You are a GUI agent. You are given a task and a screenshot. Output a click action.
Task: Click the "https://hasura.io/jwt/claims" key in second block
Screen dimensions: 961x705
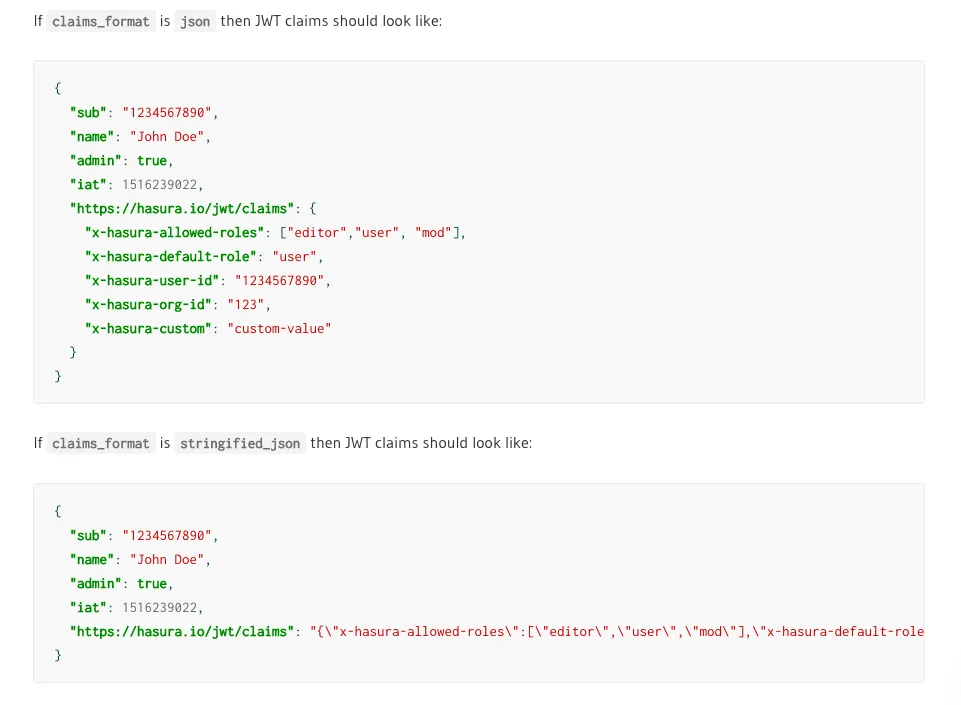[182, 631]
